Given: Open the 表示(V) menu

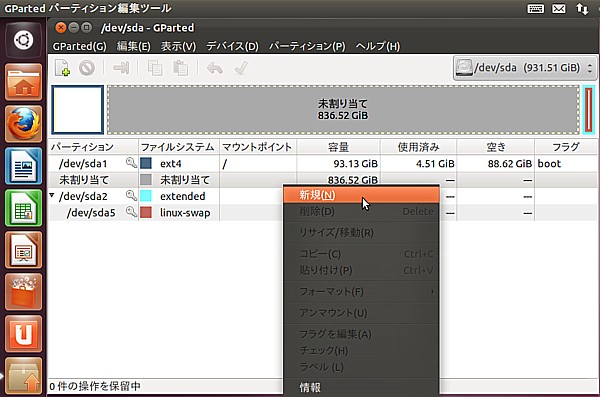Looking at the screenshot, I should (178, 46).
